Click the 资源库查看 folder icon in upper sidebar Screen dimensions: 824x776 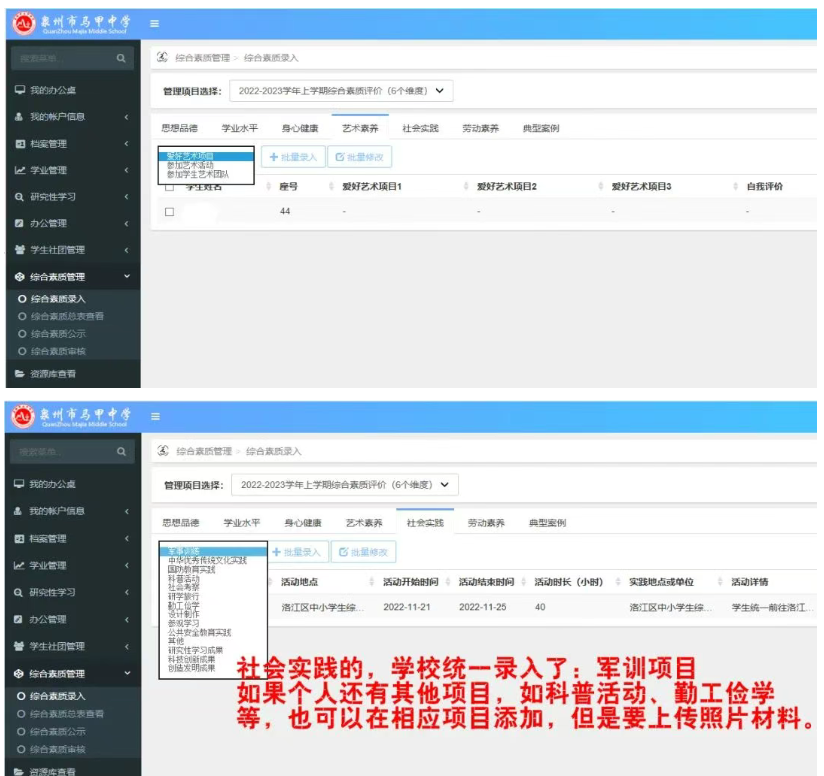coord(19,374)
